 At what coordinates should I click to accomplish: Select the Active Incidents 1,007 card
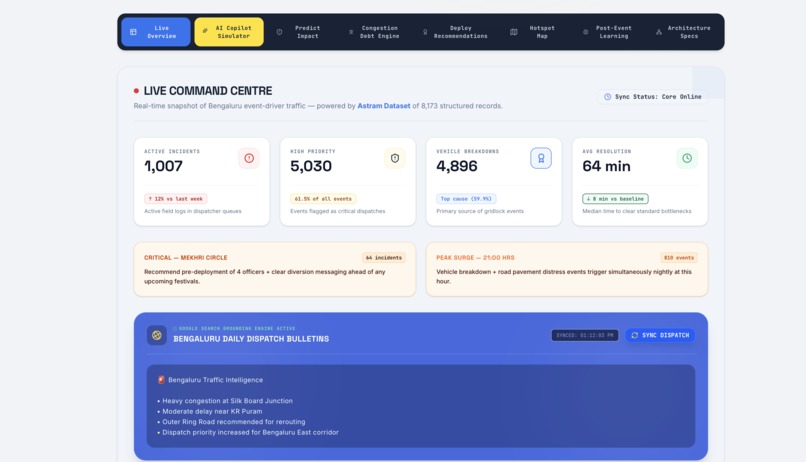tap(202, 181)
